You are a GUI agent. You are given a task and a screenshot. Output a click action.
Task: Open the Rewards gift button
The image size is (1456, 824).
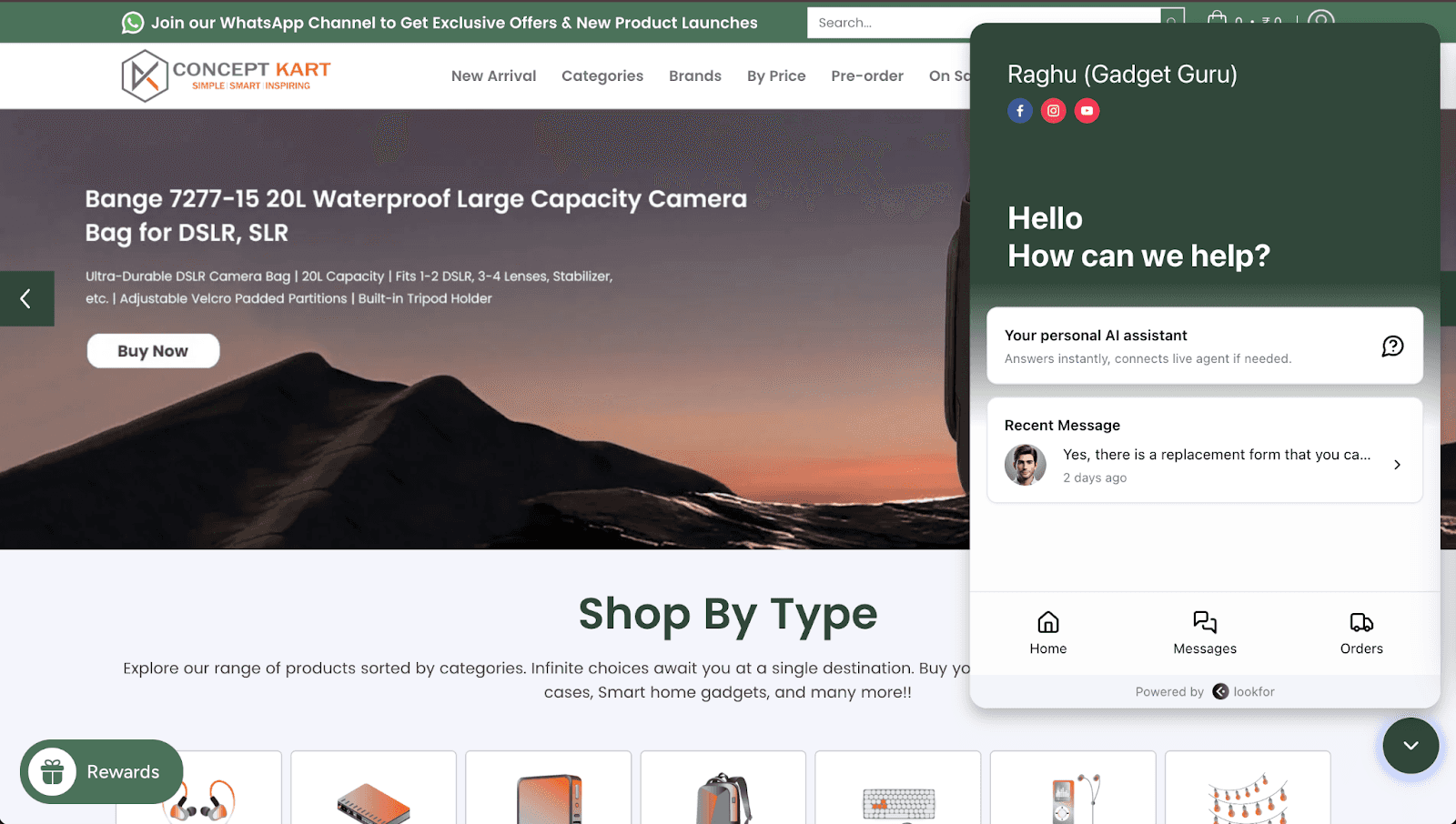point(102,771)
